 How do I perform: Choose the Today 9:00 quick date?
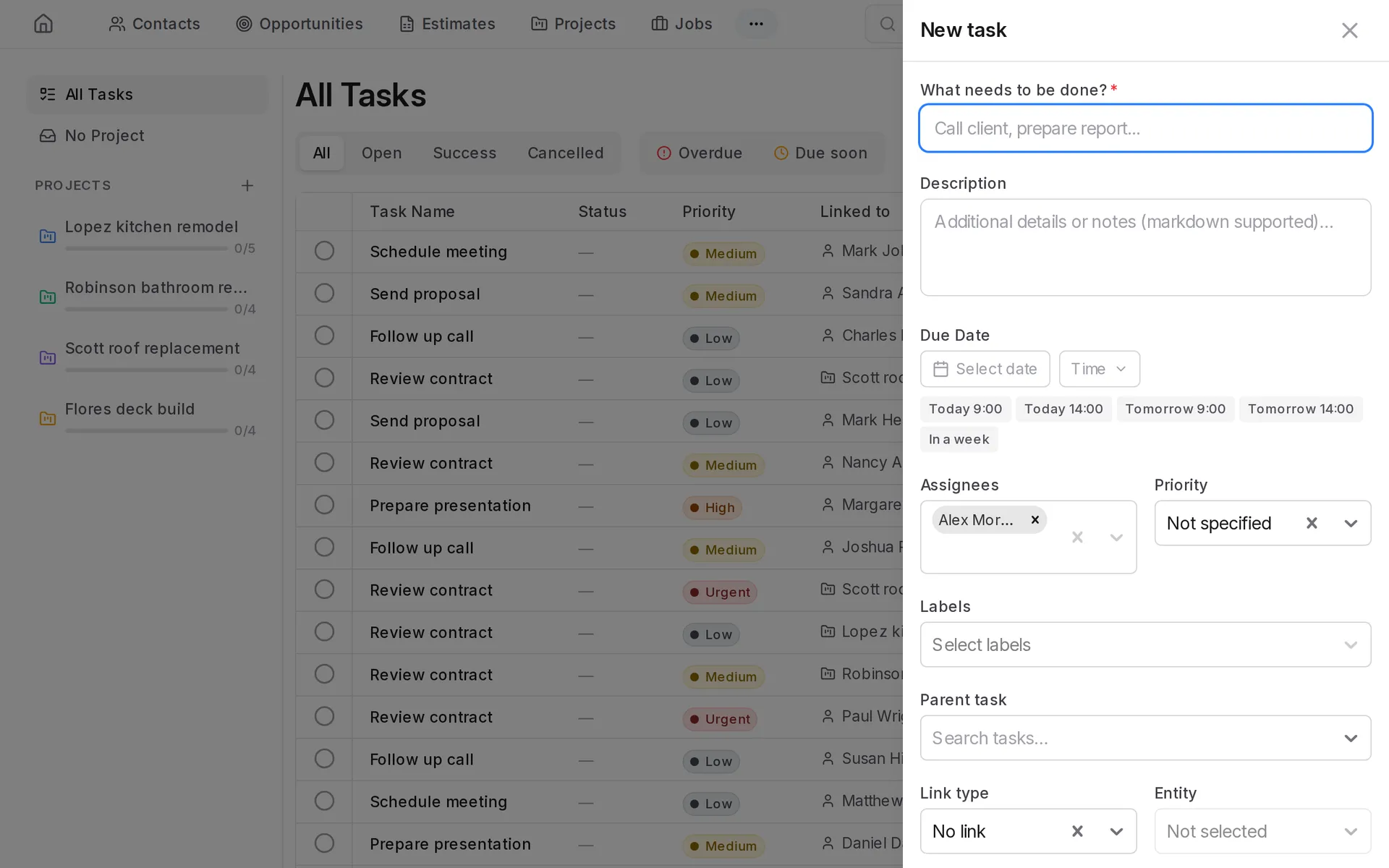pos(965,409)
